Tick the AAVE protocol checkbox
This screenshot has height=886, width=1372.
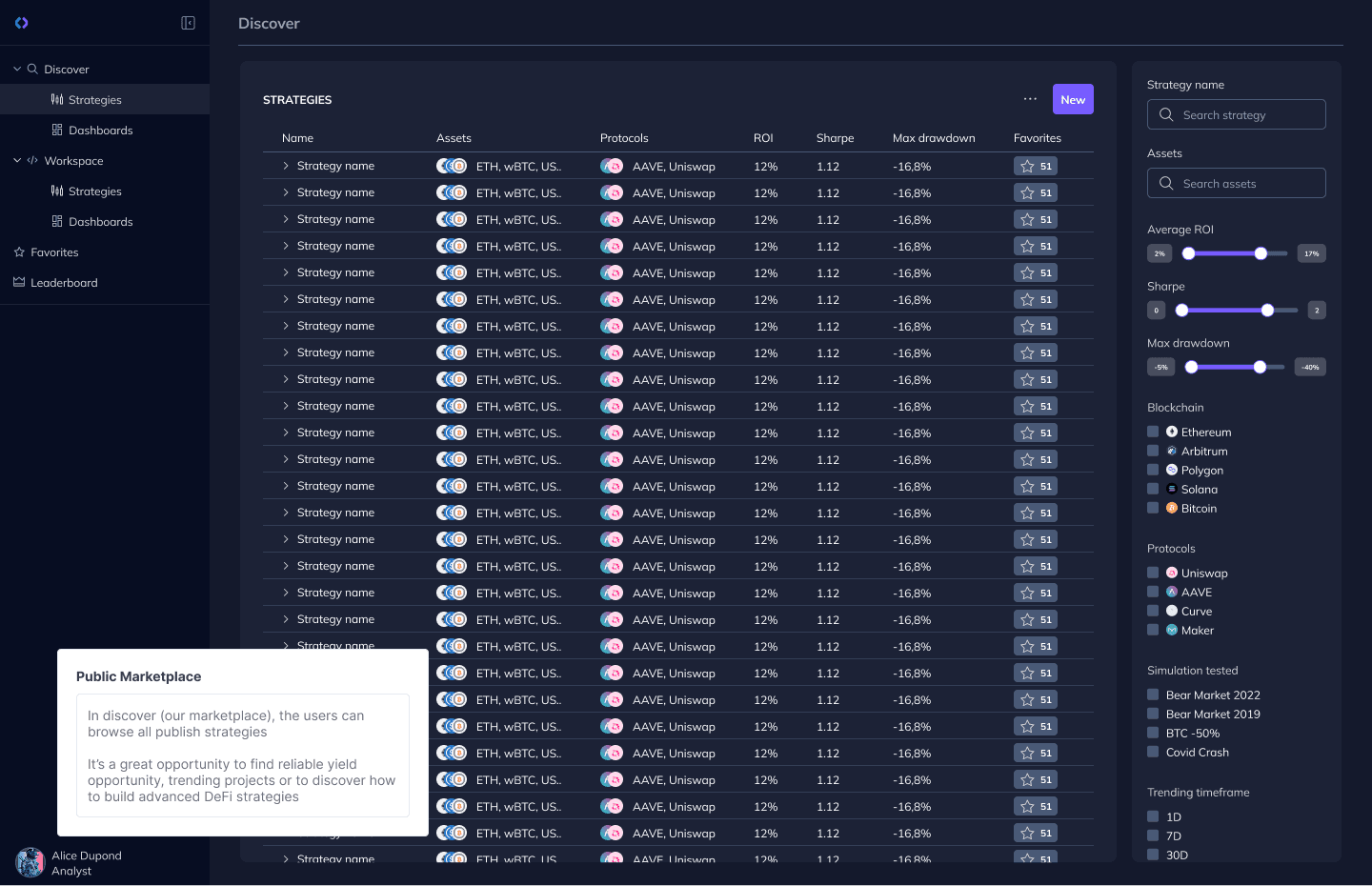click(1153, 592)
